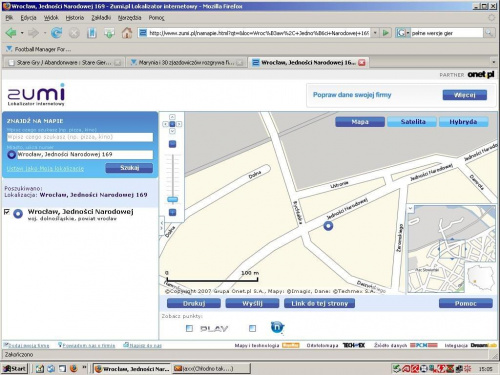
Task: Click the Link do tej strony button
Action: 319,303
